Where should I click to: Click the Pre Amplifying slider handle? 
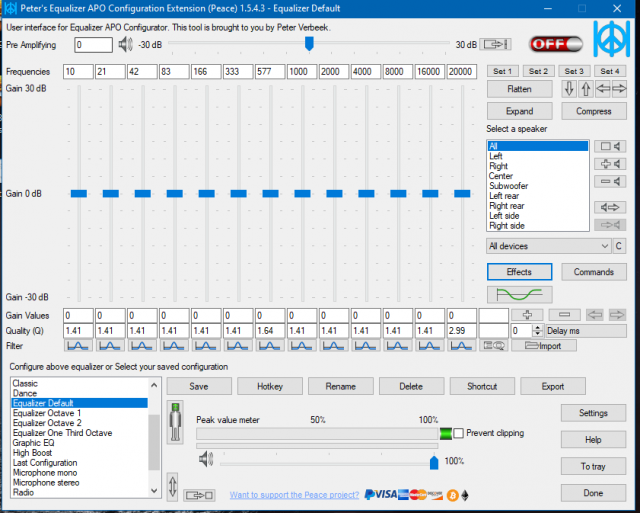coord(309,44)
